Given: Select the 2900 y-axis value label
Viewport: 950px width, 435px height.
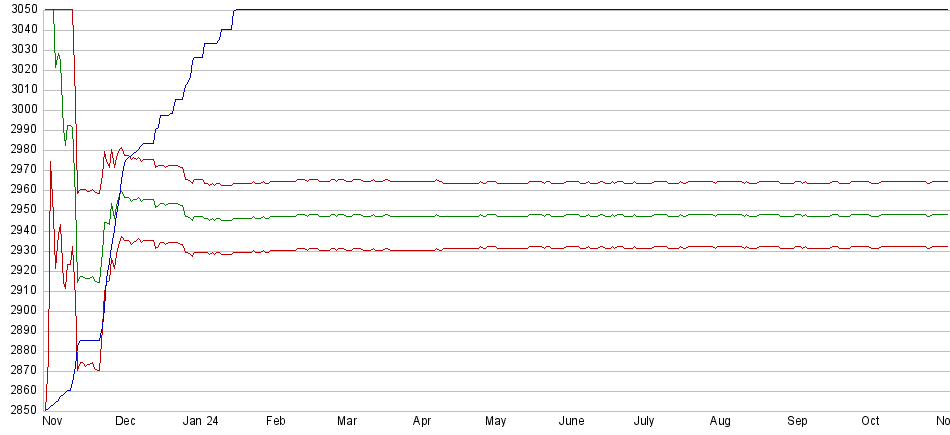Looking at the screenshot, I should 19,310.
